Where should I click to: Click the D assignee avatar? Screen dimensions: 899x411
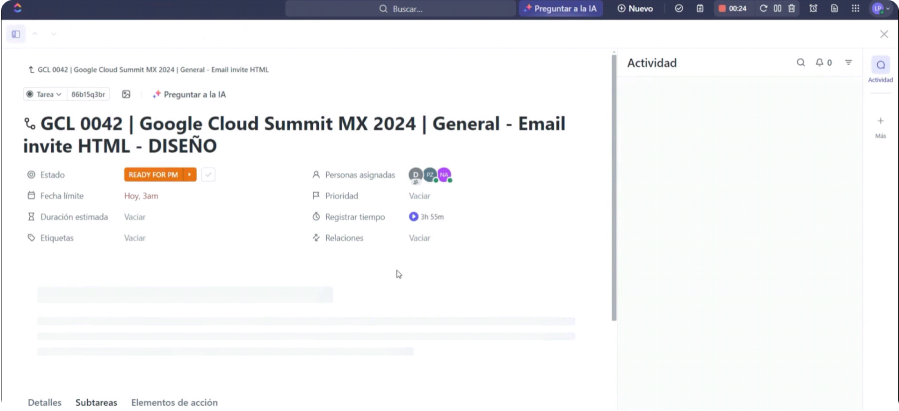coord(416,175)
